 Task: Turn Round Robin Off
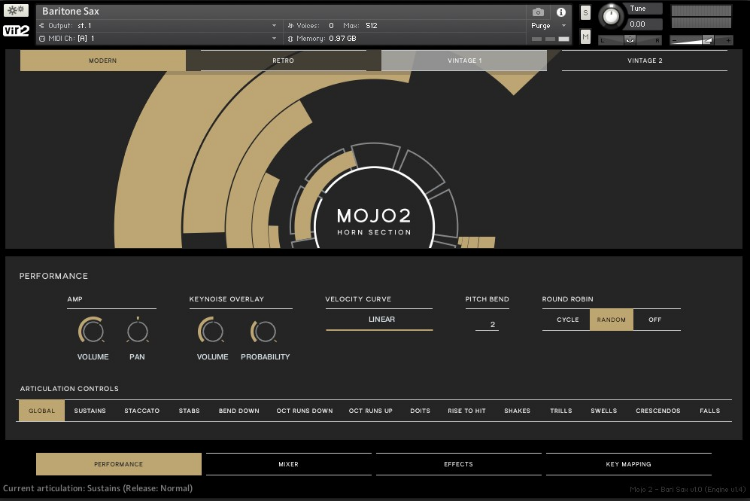(x=655, y=319)
